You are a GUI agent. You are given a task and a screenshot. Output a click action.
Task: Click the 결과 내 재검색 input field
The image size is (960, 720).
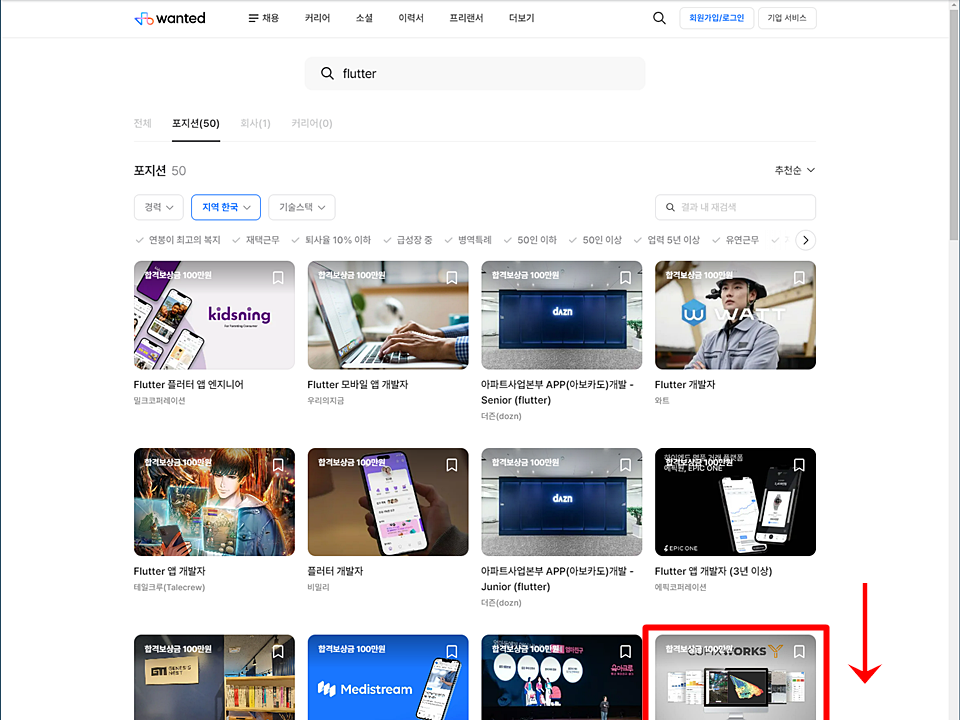[735, 208]
